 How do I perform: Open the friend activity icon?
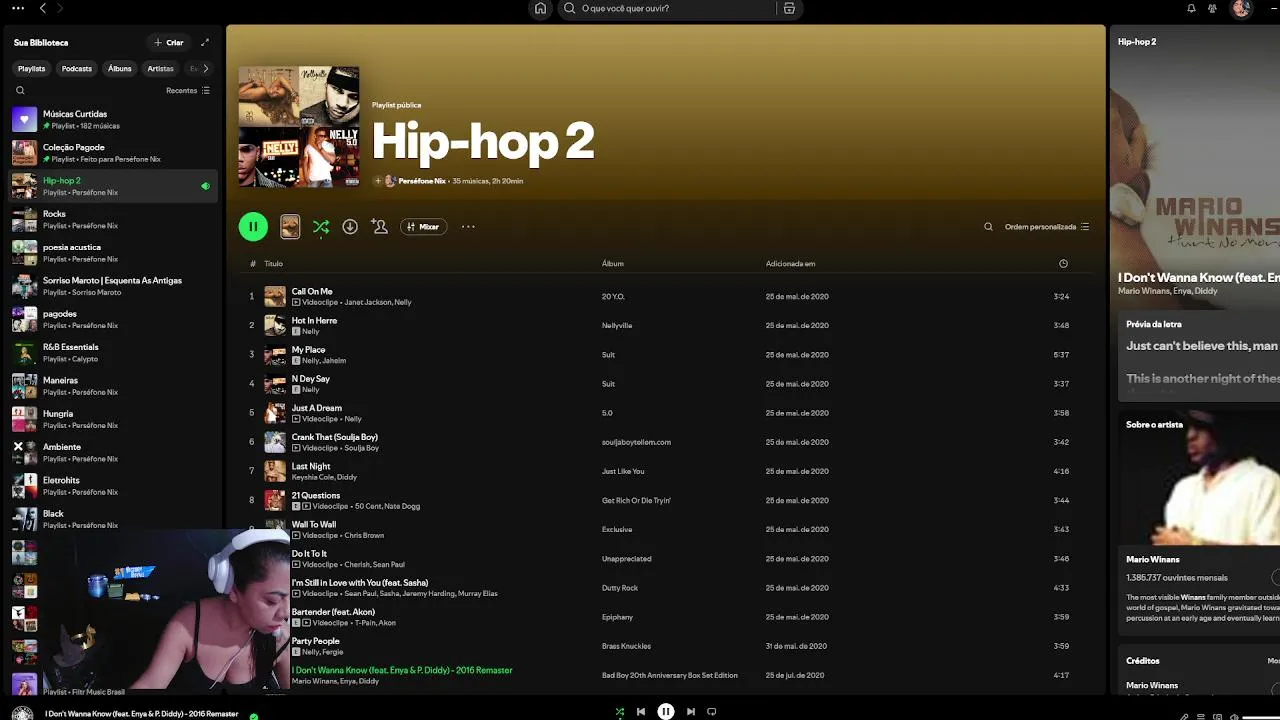[1212, 8]
